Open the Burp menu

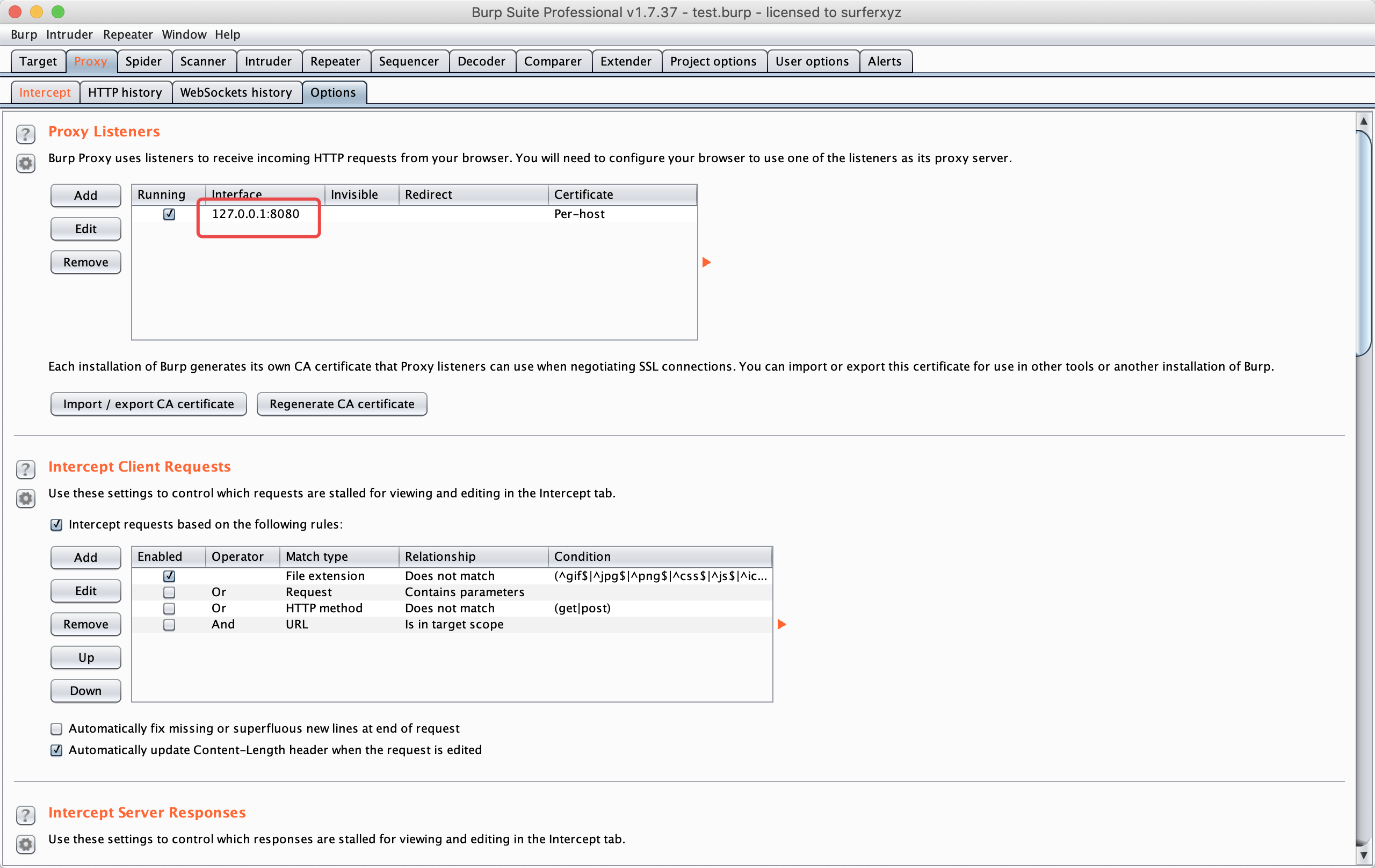pos(24,34)
